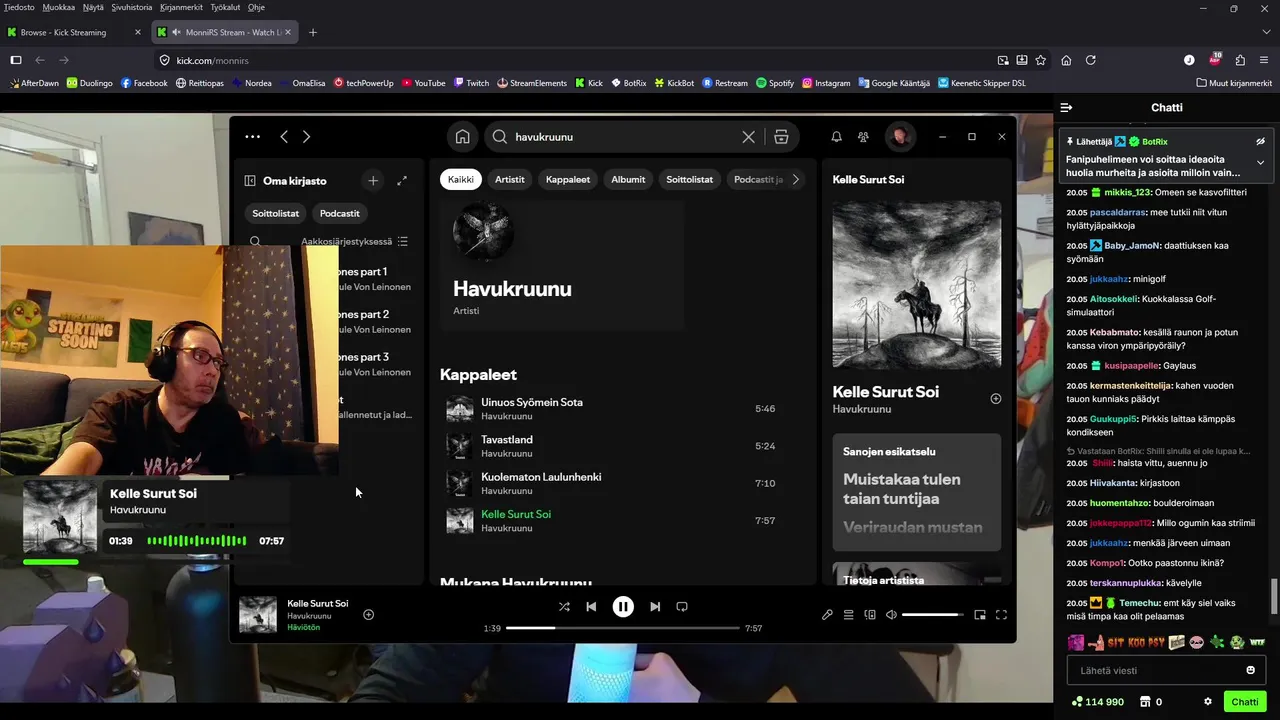The width and height of the screenshot is (1280, 720).
Task: Select the Artistit filter chip
Action: [510, 179]
